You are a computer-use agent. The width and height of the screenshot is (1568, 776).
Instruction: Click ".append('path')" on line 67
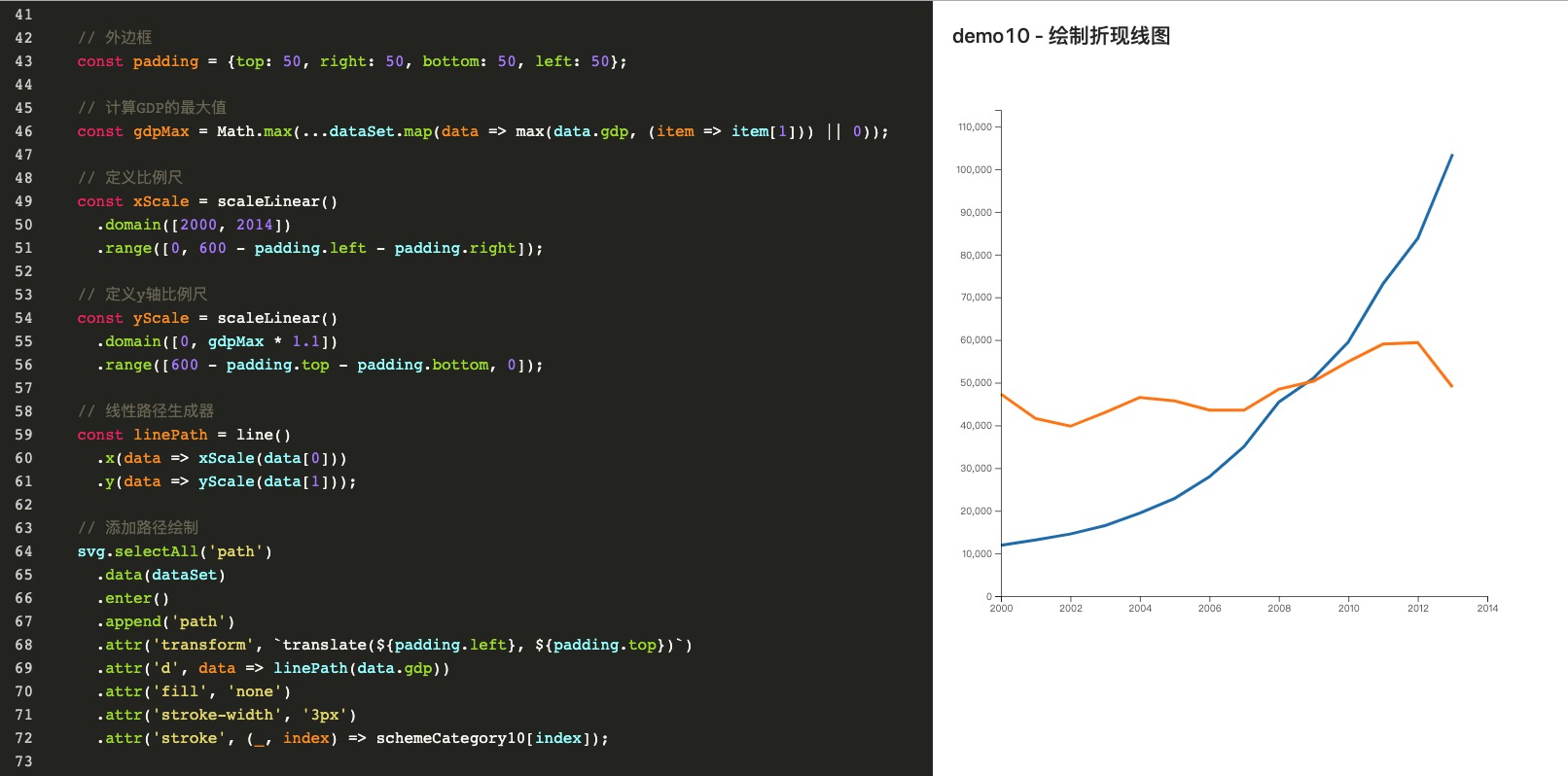[165, 621]
